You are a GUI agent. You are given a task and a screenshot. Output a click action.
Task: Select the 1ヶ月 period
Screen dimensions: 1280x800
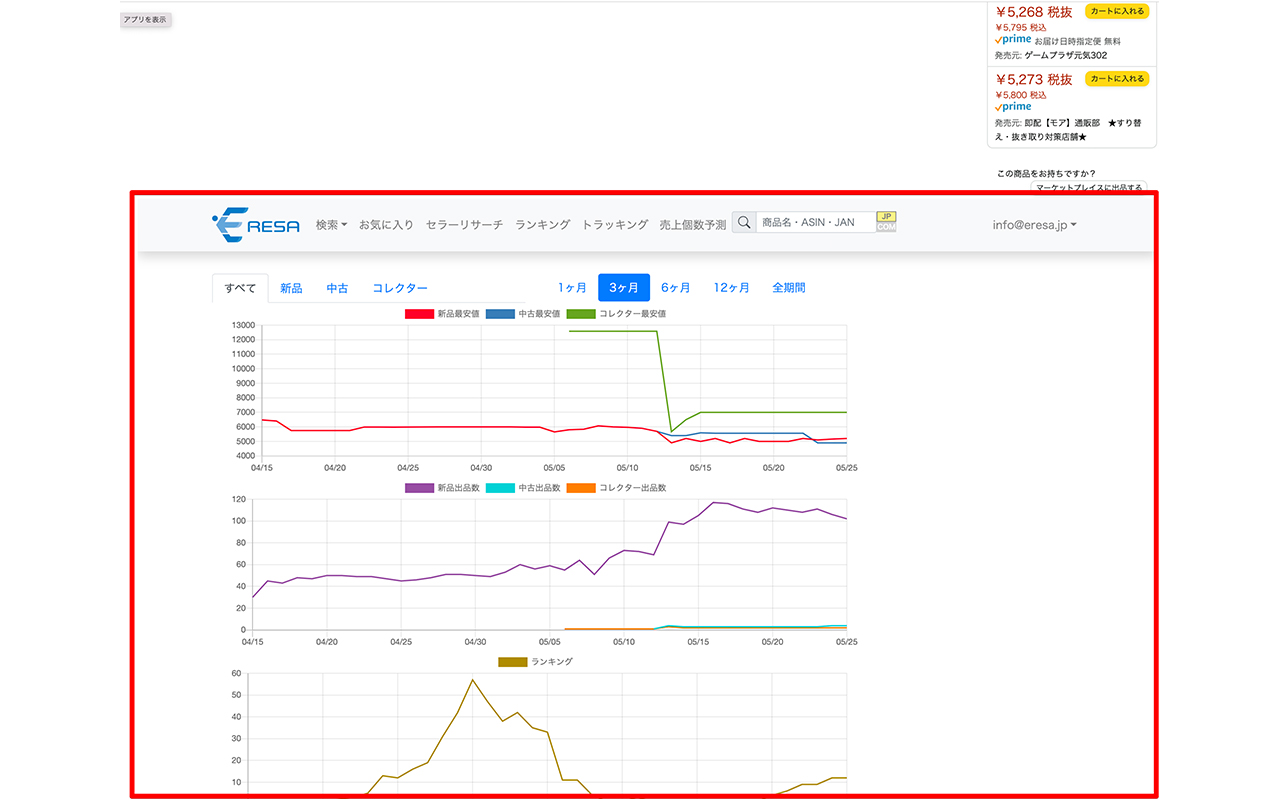tap(572, 288)
